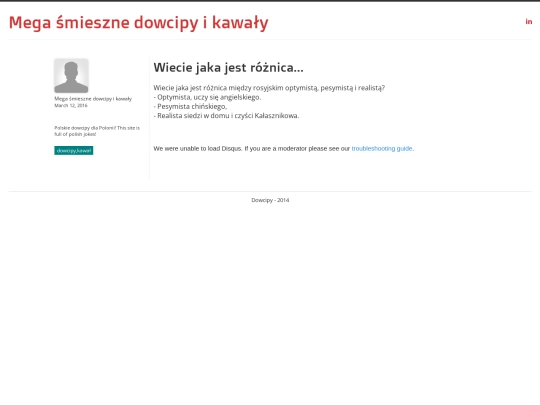This screenshot has width=540, height=405.
Task: Open the Disqus troubleshooting guide link
Action: (382, 148)
